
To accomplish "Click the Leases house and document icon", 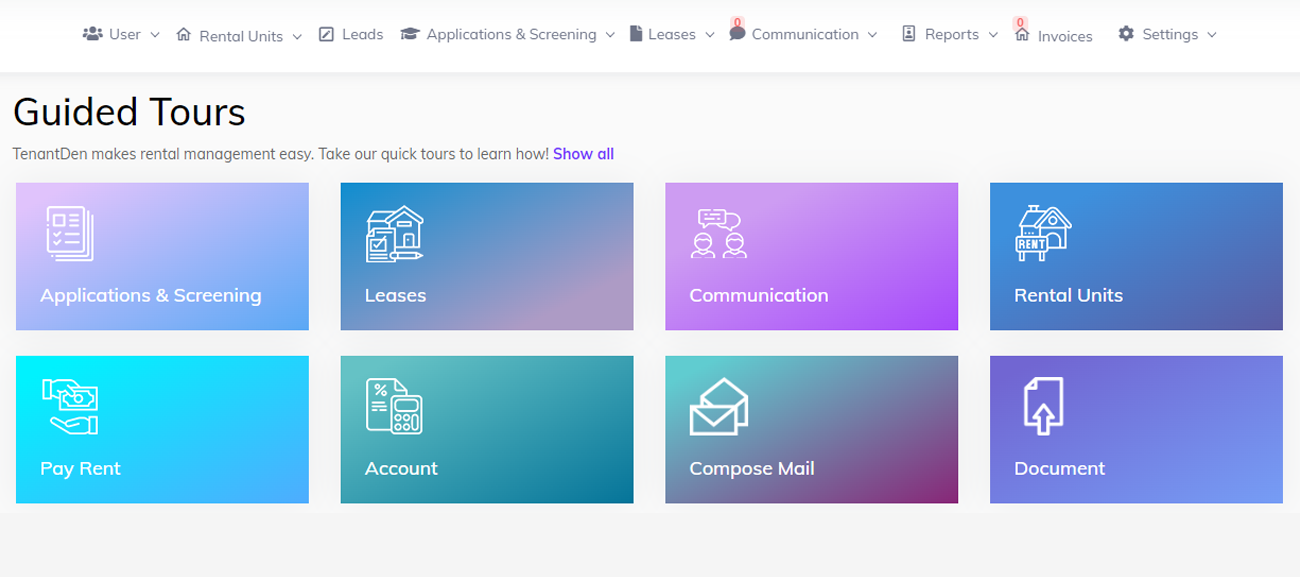I will (394, 233).
